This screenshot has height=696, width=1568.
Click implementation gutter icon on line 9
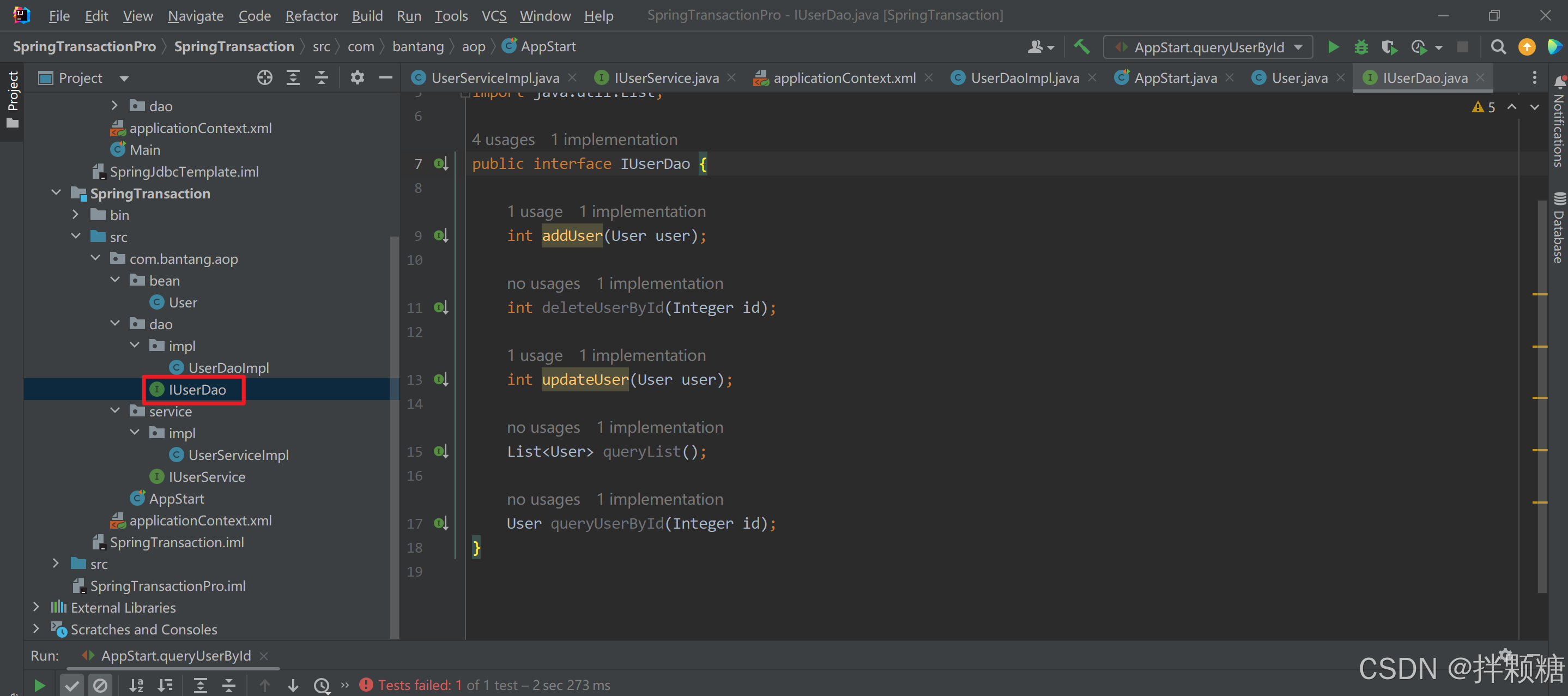441,235
